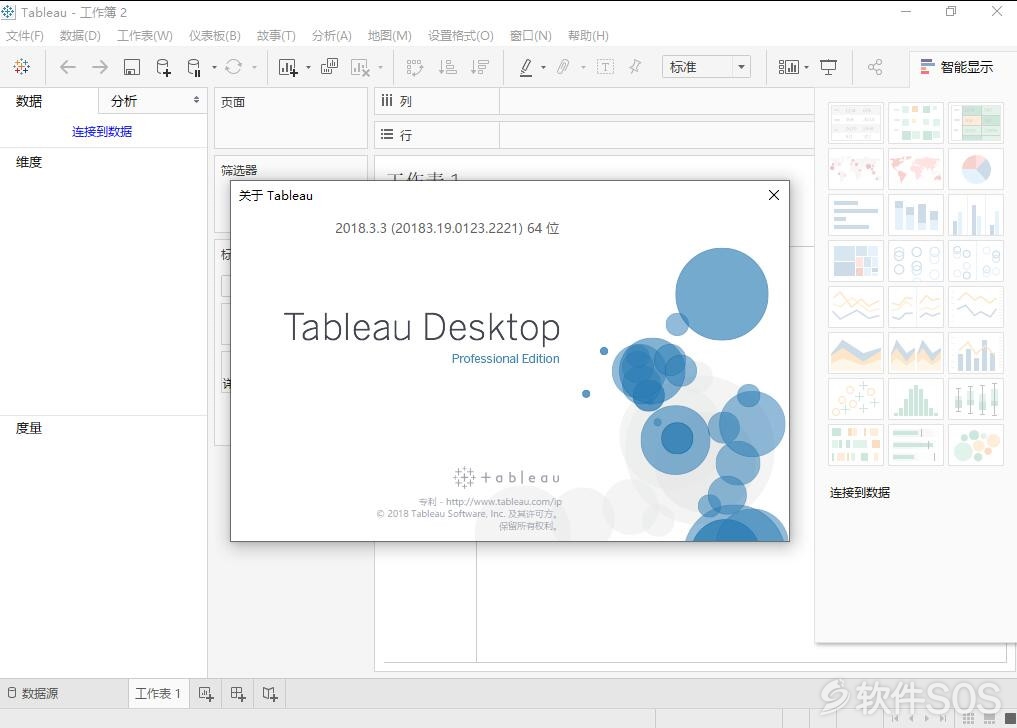
Task: Click the group members paperclip icon
Action: click(563, 67)
